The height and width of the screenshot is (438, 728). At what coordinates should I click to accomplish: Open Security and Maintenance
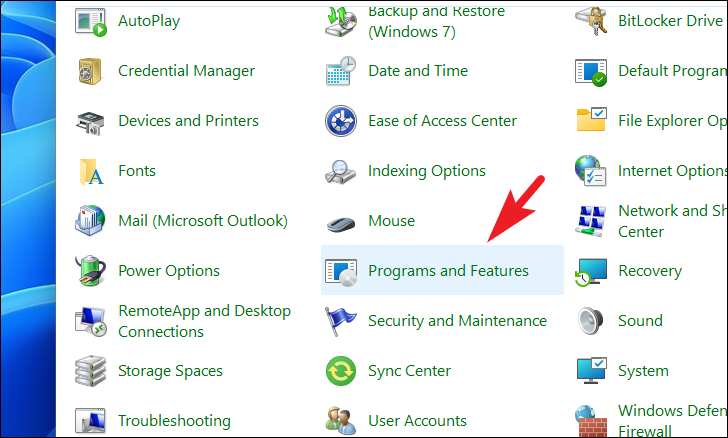coord(457,321)
